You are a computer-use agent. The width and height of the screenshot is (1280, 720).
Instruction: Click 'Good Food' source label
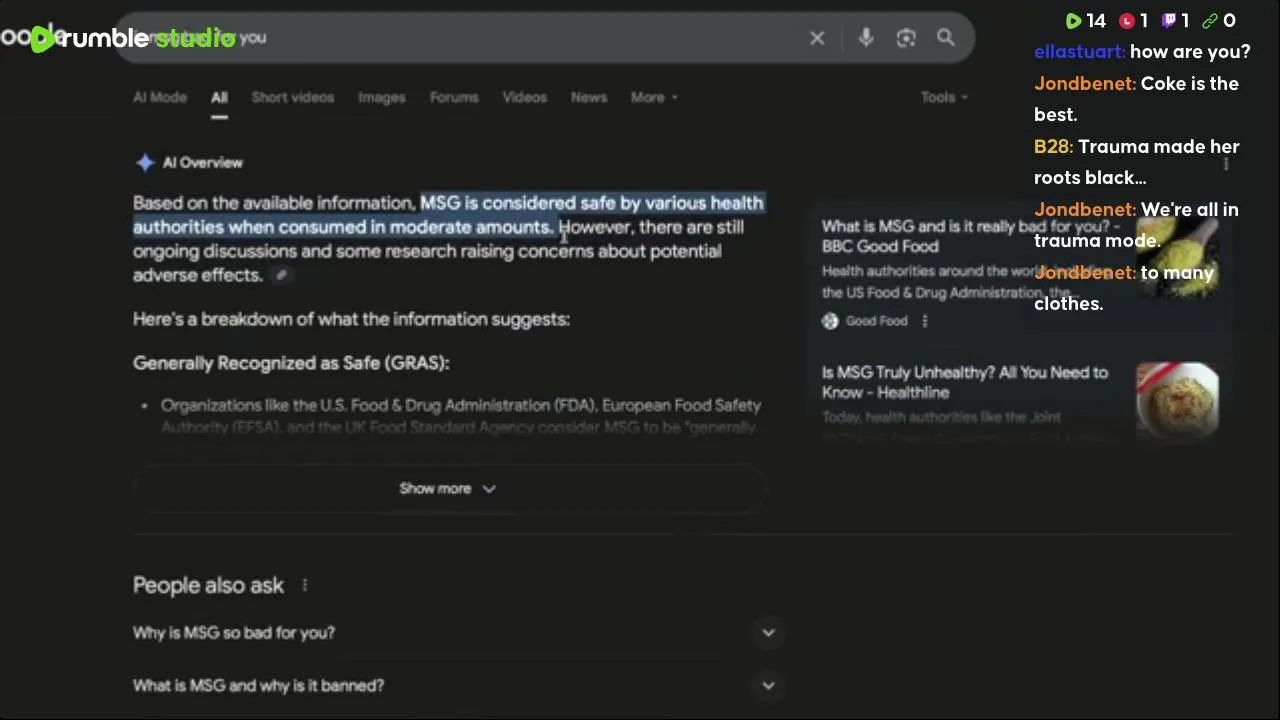pyautogui.click(x=876, y=321)
